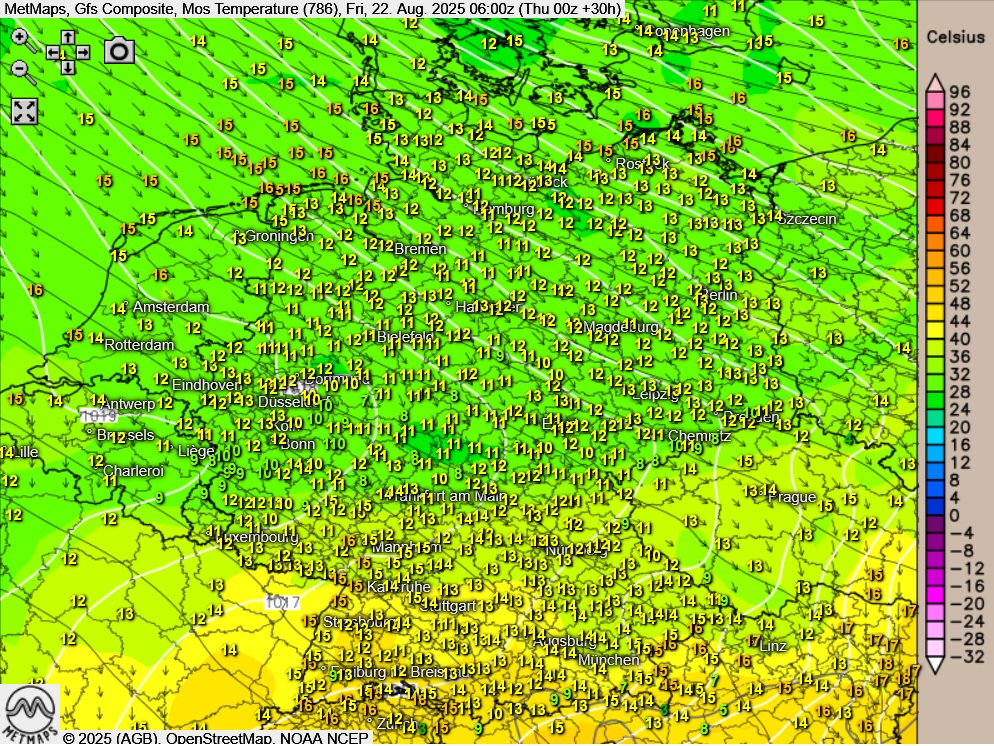
Task: Click the 1017 pressure isobar label
Action: 282,603
